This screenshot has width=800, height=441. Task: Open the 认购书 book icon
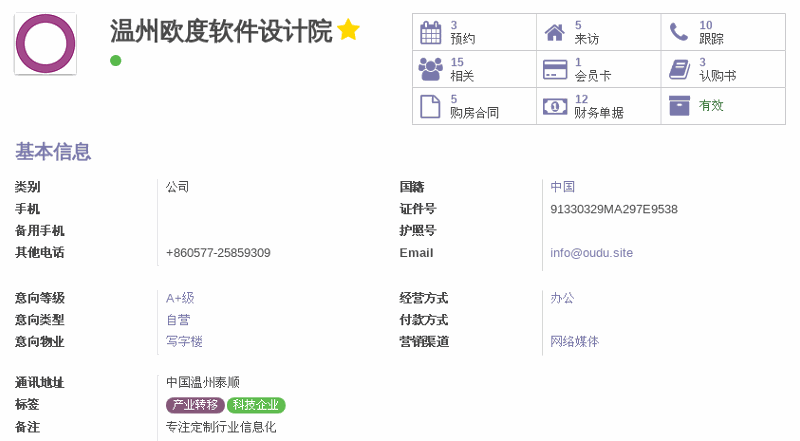[x=679, y=69]
